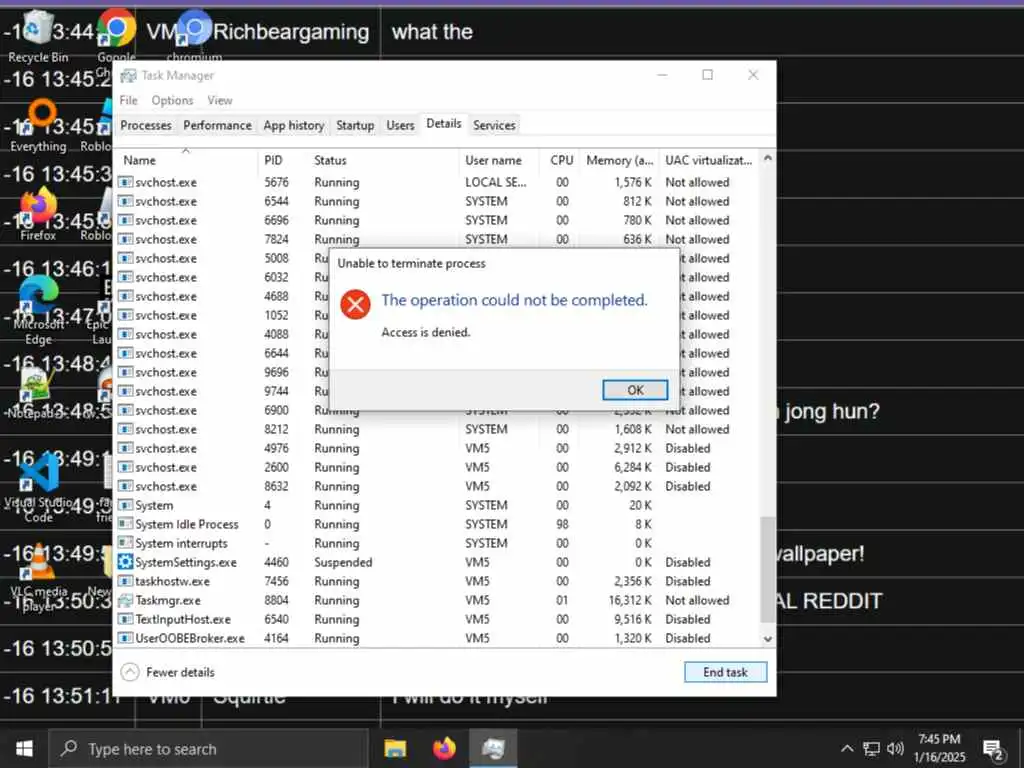This screenshot has height=768, width=1024.
Task: Click the Task Manager taskbar icon
Action: point(494,748)
